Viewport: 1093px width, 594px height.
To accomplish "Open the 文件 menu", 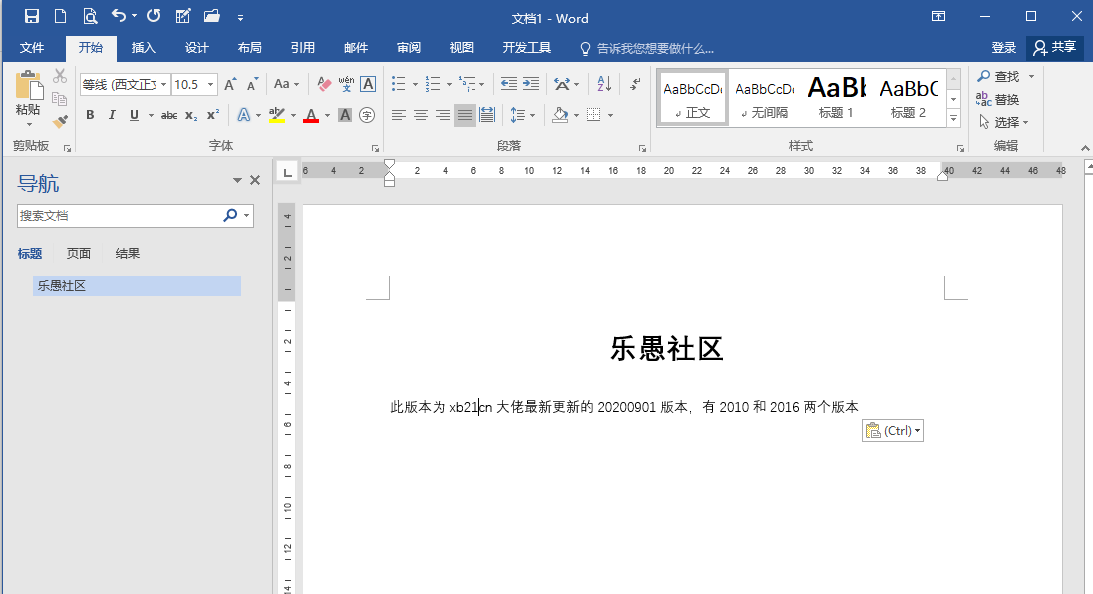I will tap(31, 47).
